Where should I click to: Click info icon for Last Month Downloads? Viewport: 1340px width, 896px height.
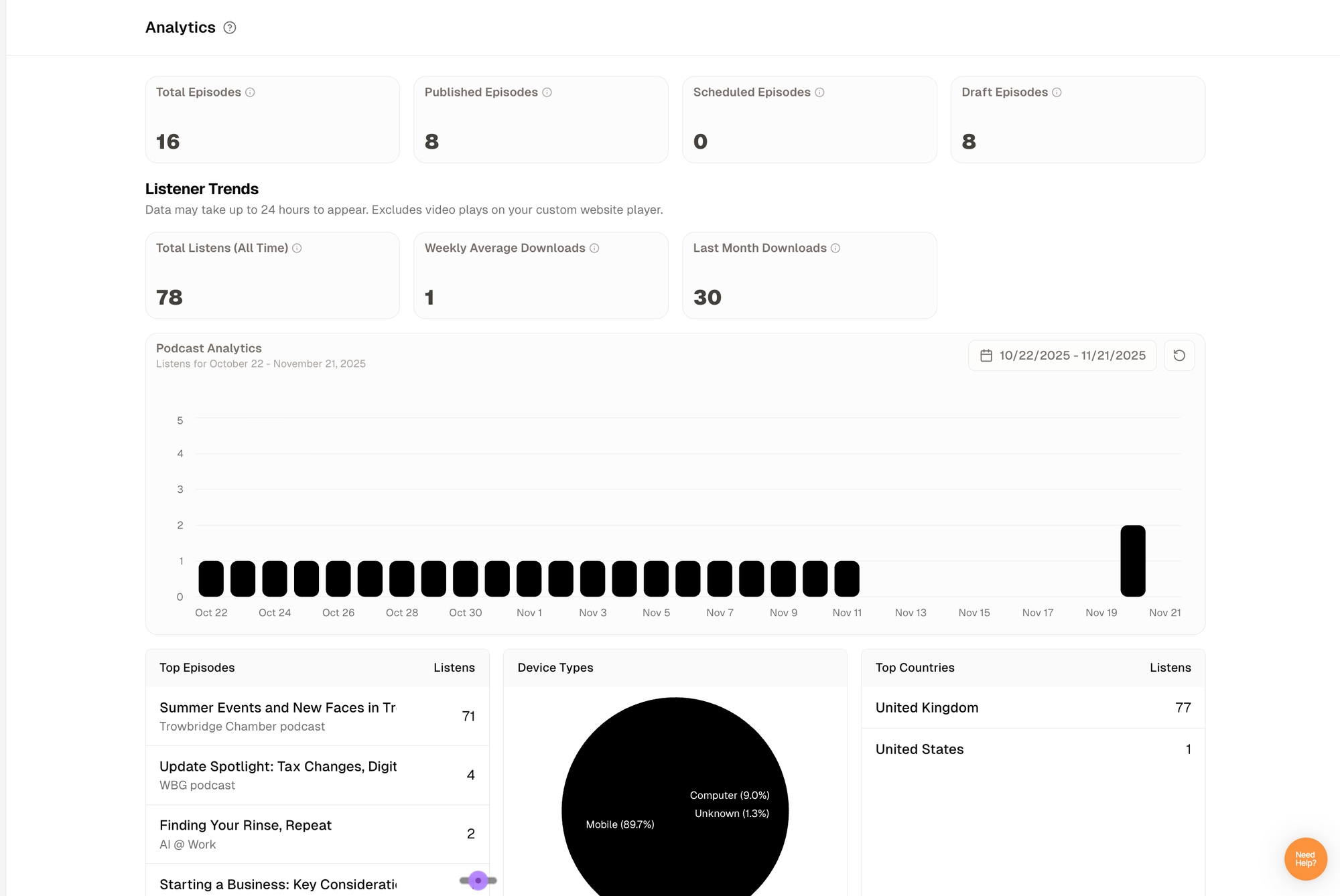(835, 248)
